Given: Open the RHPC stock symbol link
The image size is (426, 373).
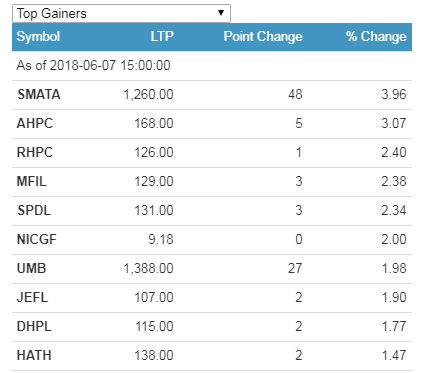Looking at the screenshot, I should (35, 152).
